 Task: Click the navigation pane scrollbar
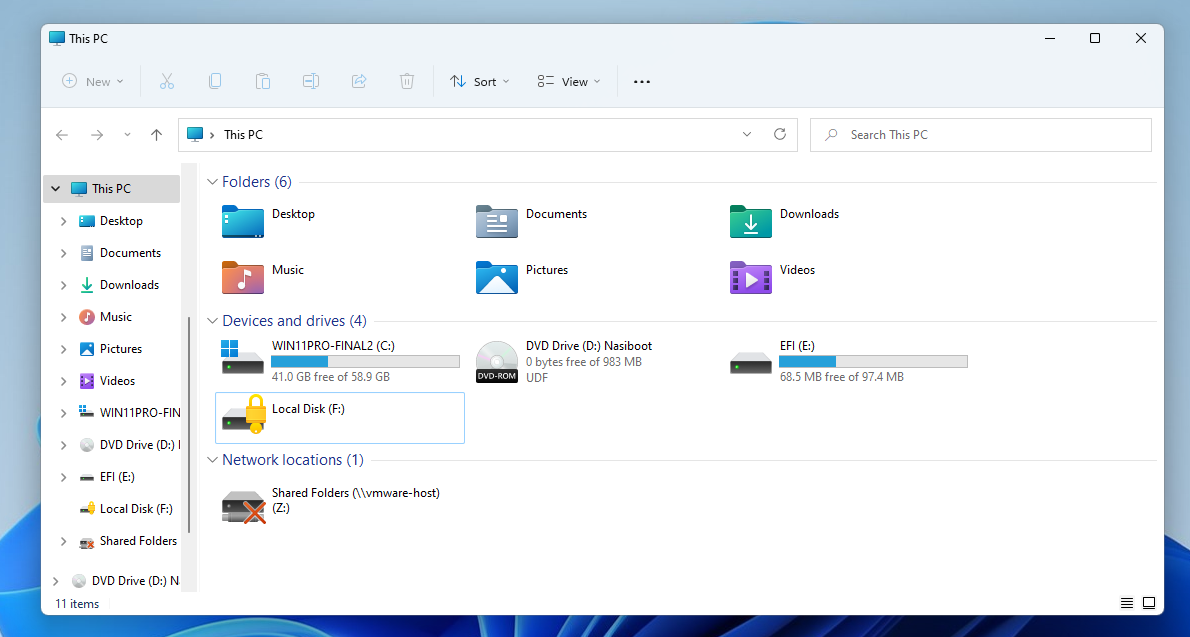188,424
